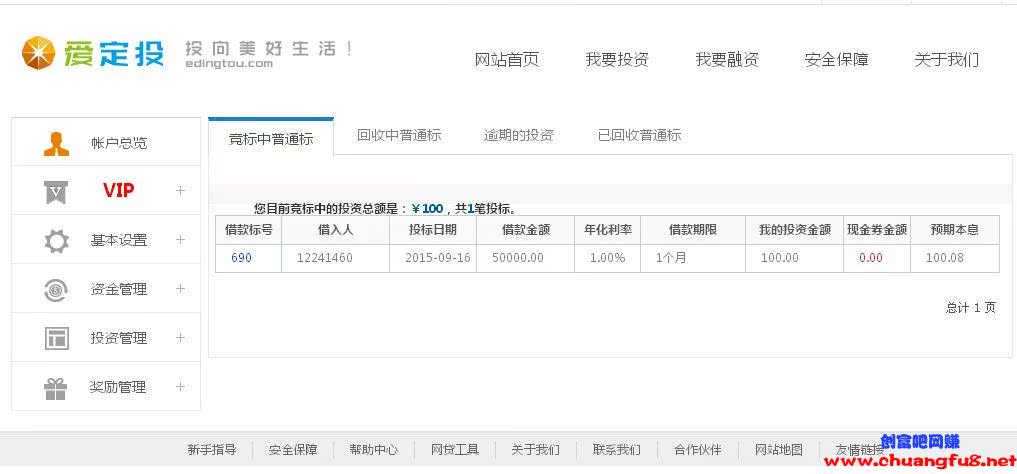The width and height of the screenshot is (1017, 474).
Task: Click the 基本设置 gear icon
Action: coord(56,241)
